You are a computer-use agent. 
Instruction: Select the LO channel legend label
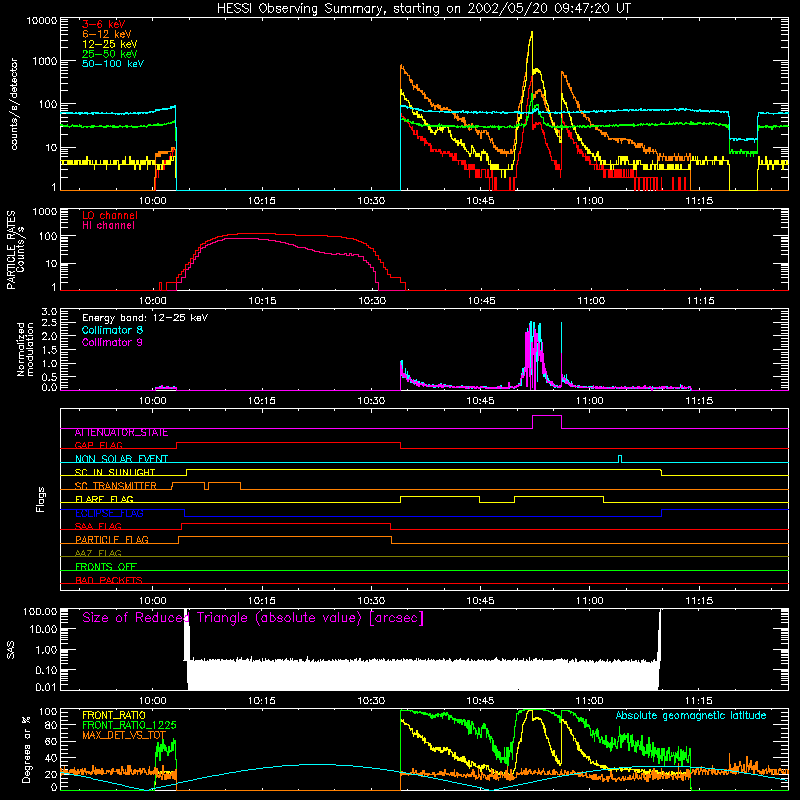point(110,215)
